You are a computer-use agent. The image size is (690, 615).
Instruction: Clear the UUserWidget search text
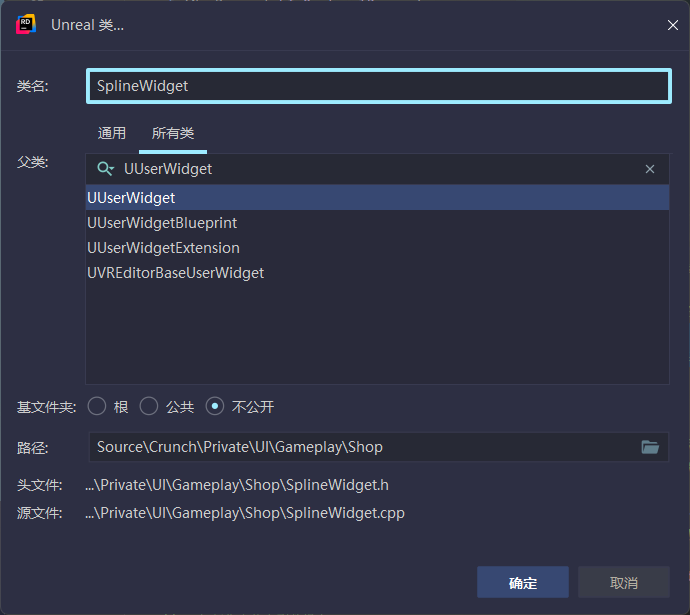pos(650,169)
